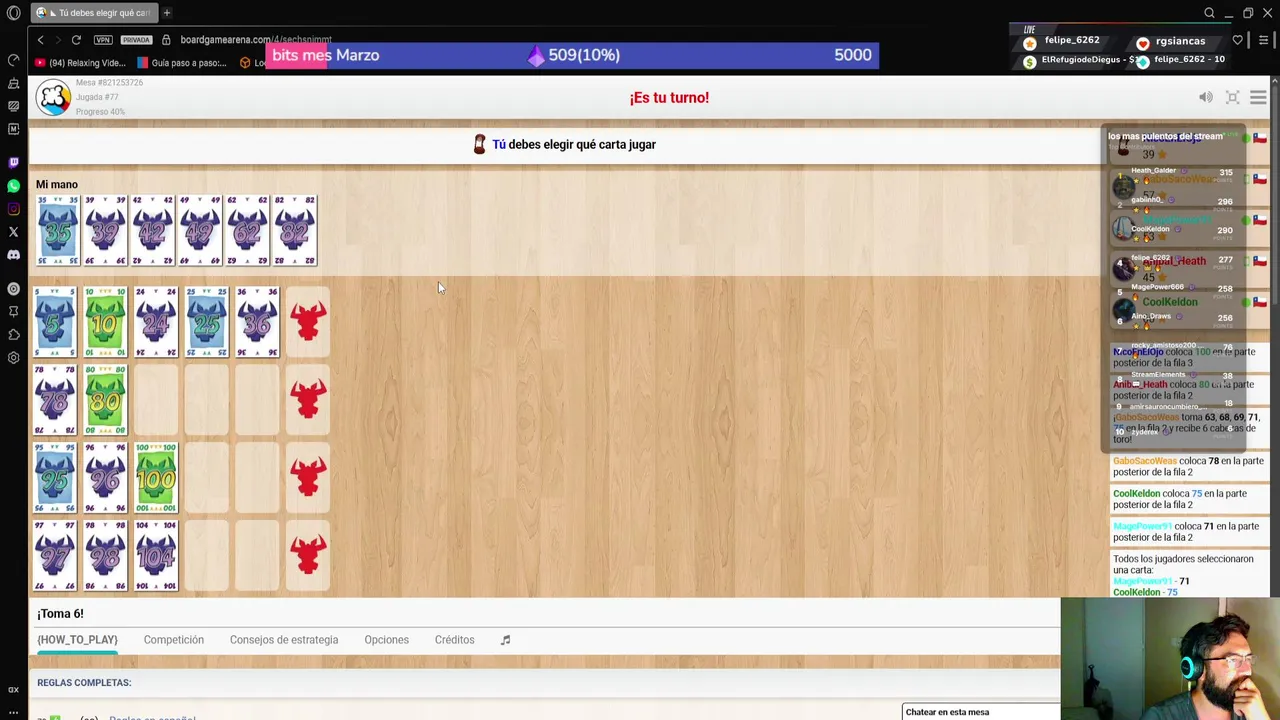Click the 'Chatear en esta mesa' chat box

coord(980,712)
